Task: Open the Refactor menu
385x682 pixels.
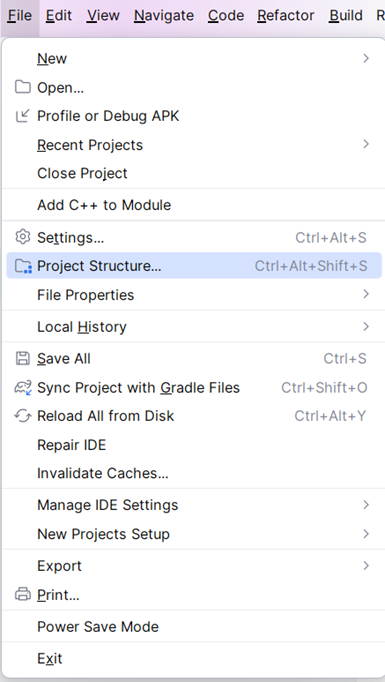Action: 286,16
